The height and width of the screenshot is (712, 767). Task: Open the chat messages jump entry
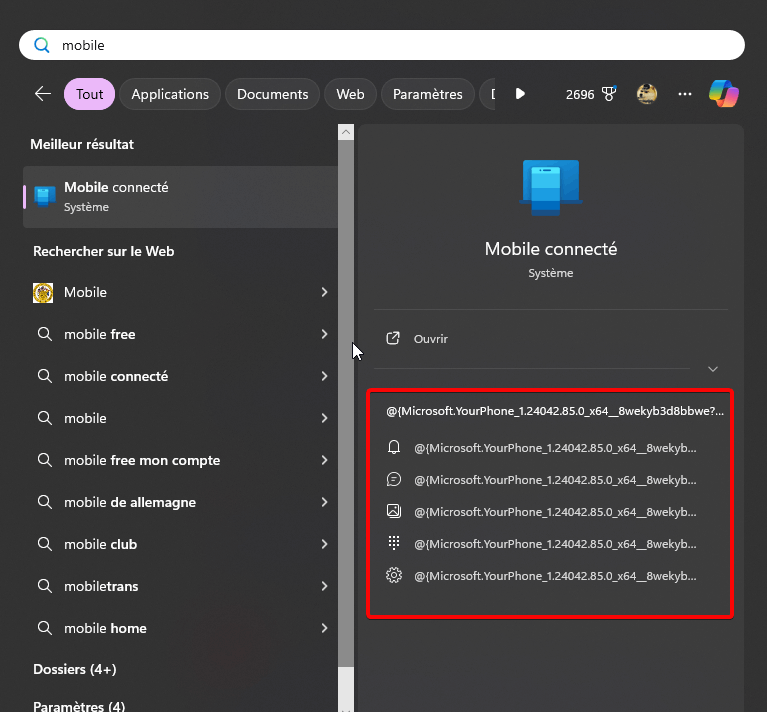tap(551, 480)
